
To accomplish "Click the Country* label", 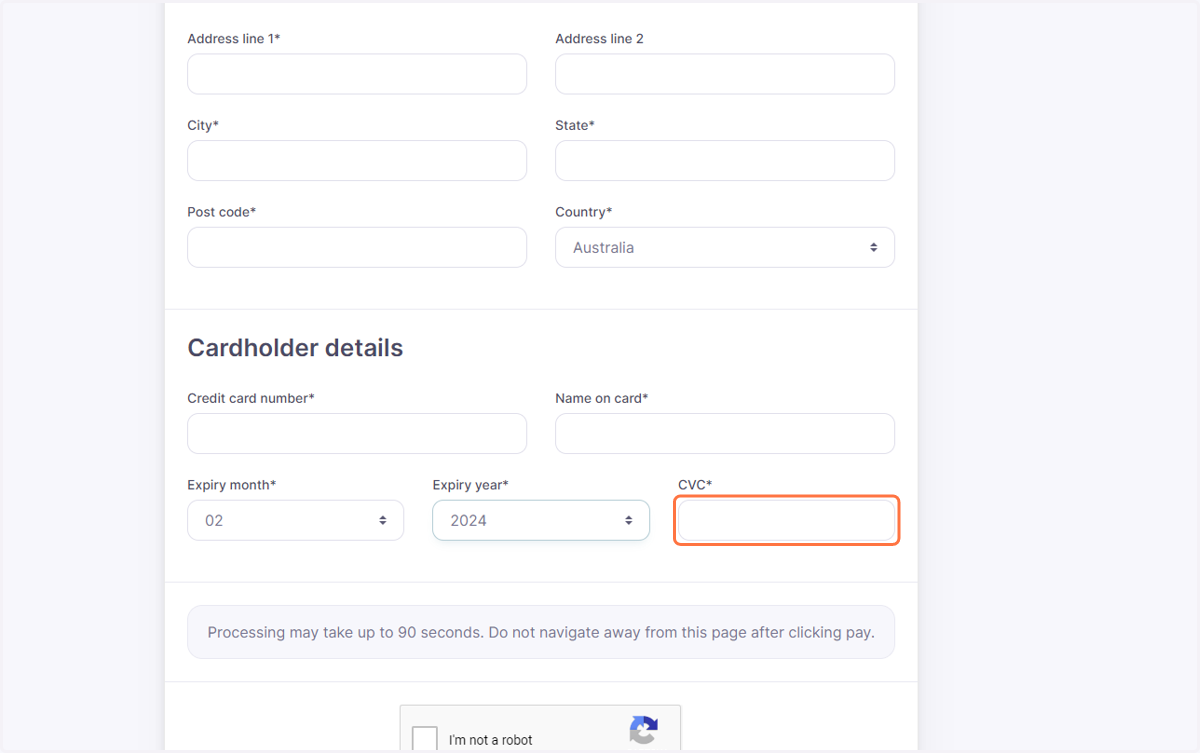I will tap(584, 212).
